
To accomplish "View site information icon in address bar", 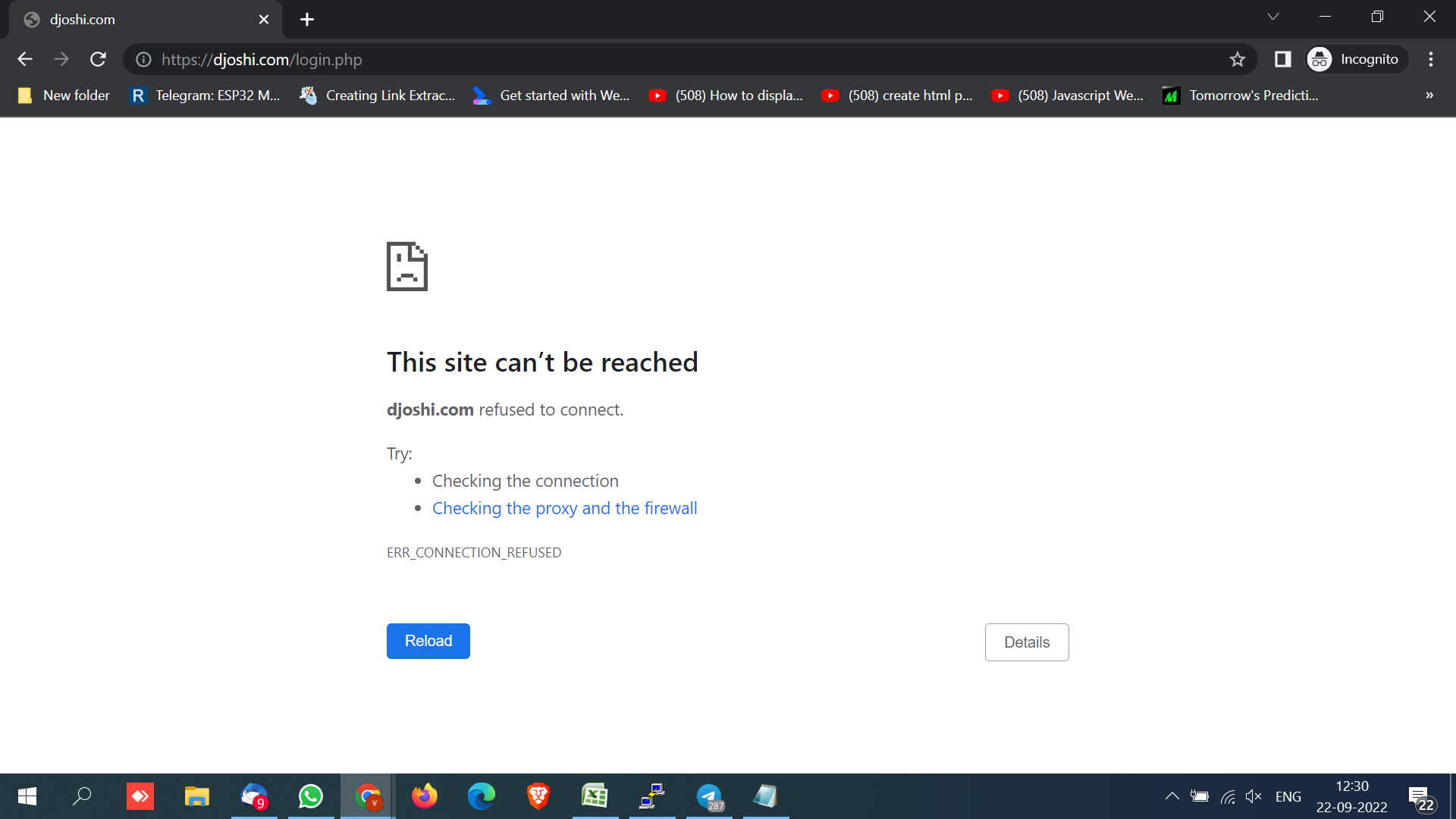I will point(143,59).
